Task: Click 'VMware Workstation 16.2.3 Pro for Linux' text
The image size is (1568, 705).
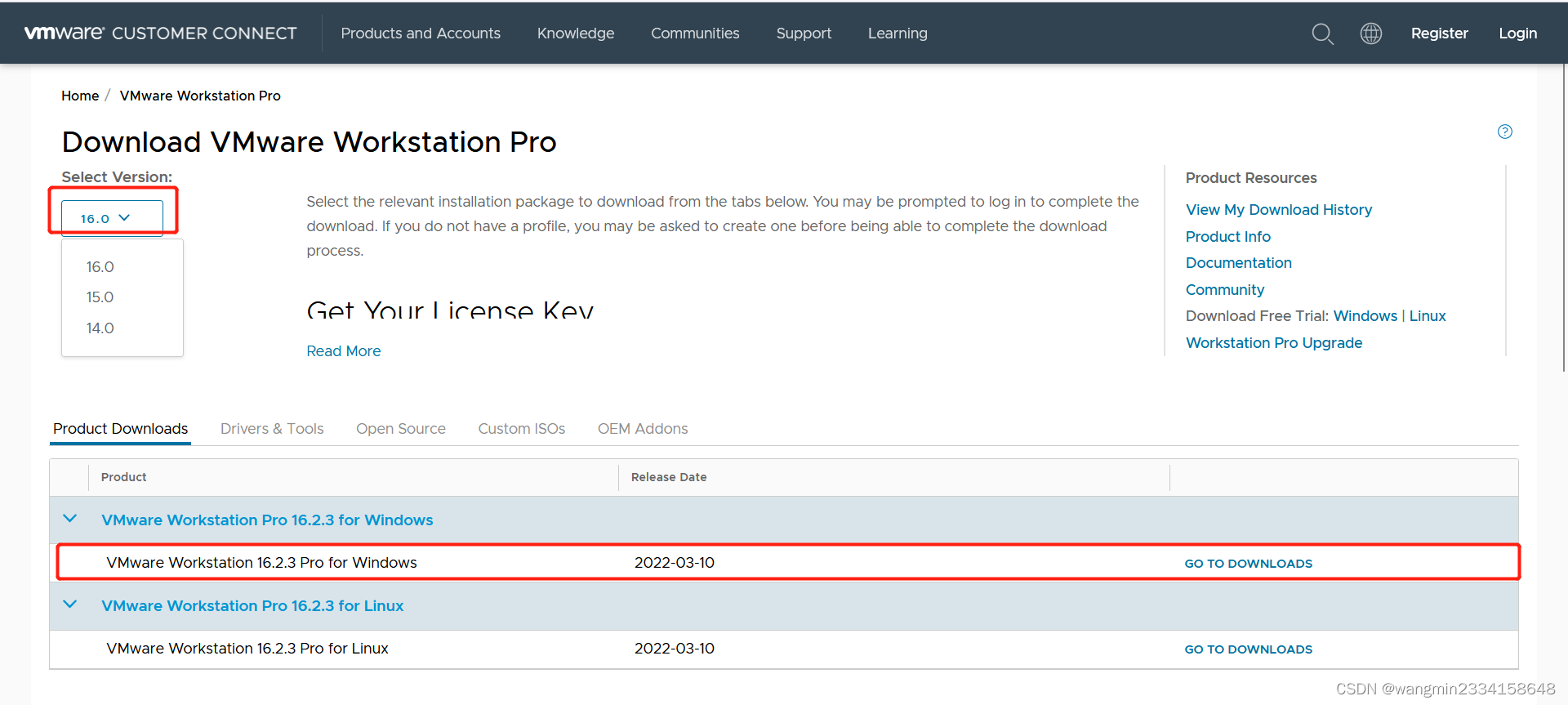Action: tap(247, 649)
